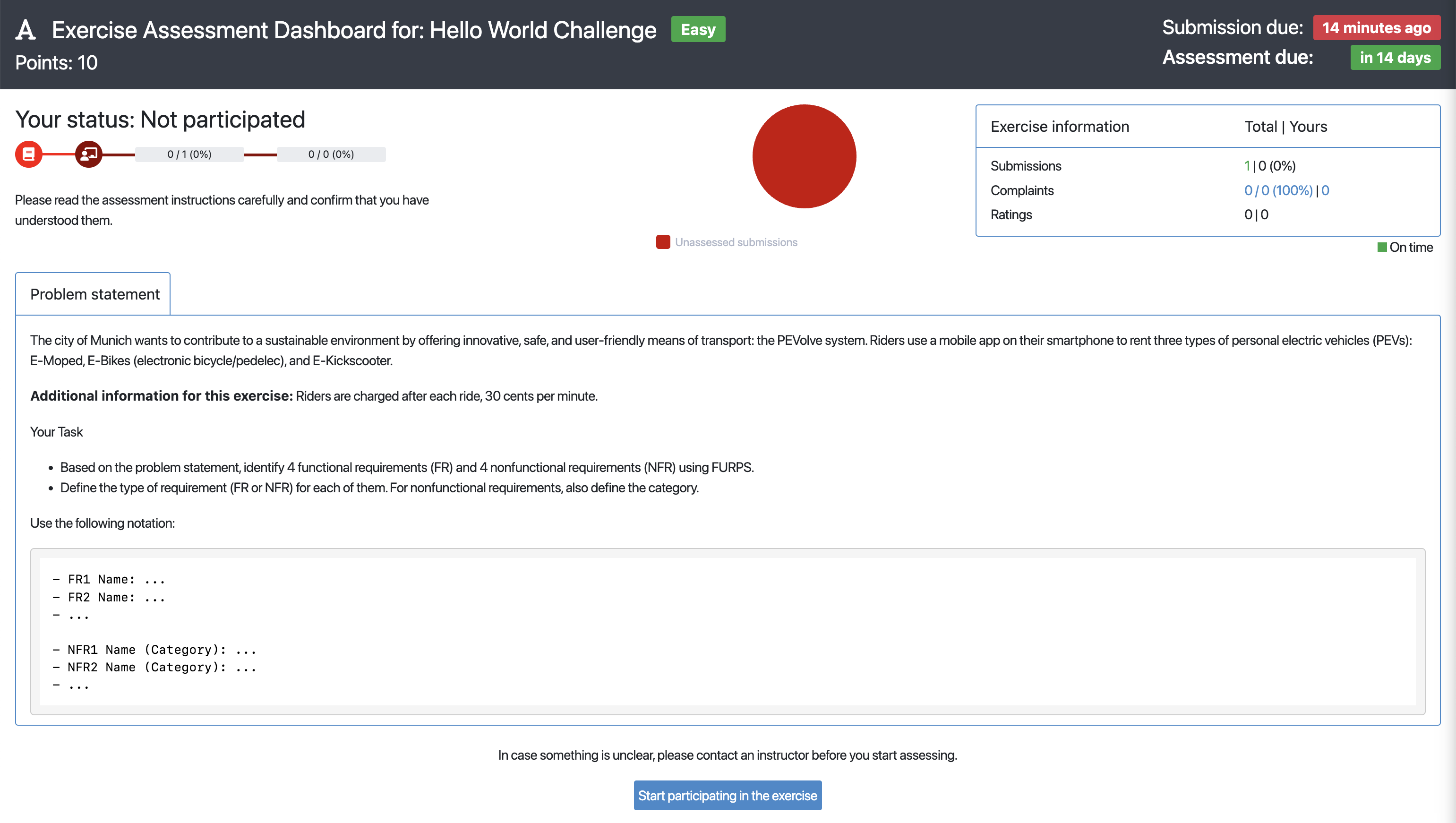The height and width of the screenshot is (823, 1456).
Task: Select the reading instructions book icon
Action: click(x=28, y=154)
